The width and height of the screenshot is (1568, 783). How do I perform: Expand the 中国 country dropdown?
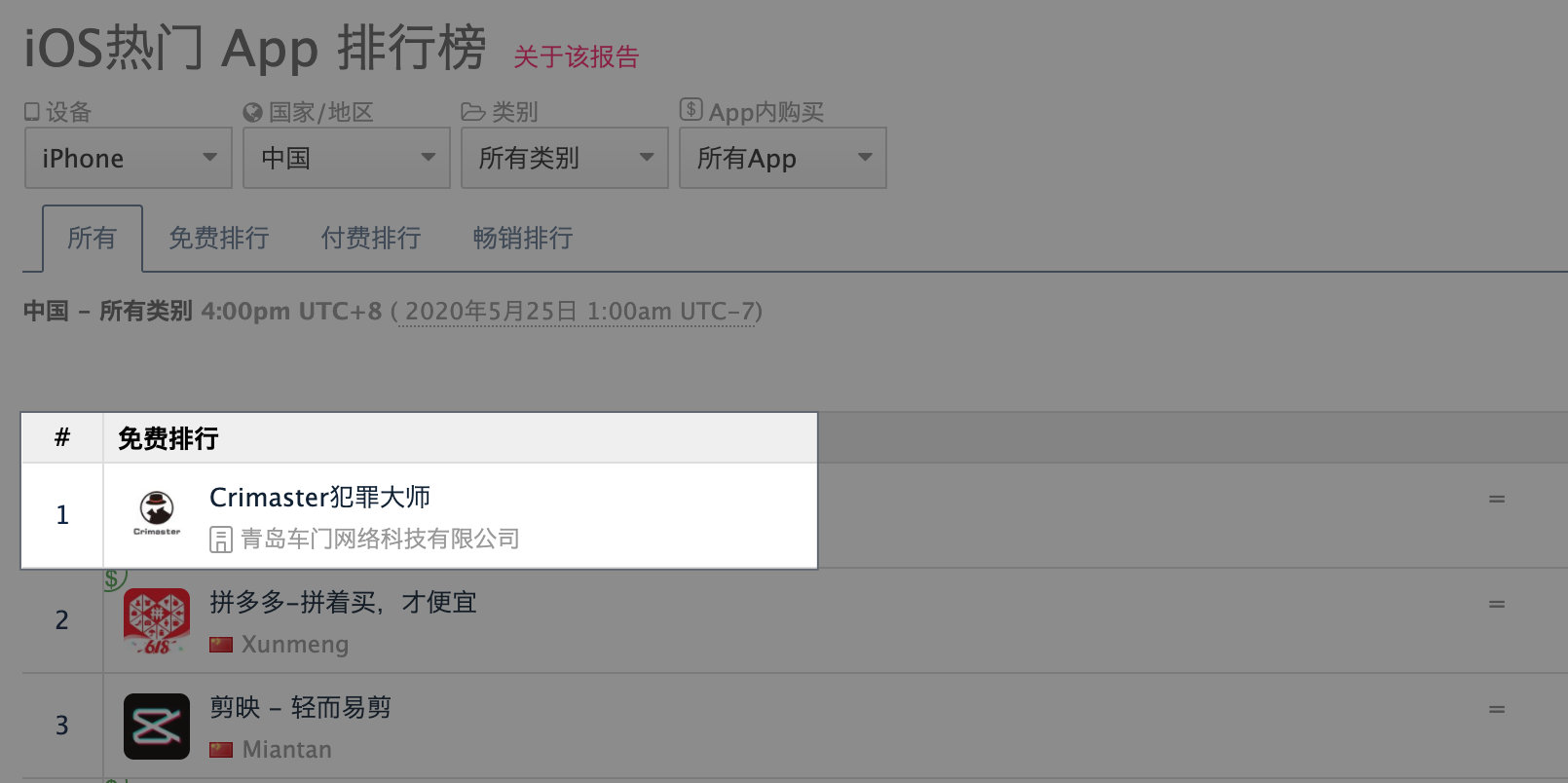[347, 158]
